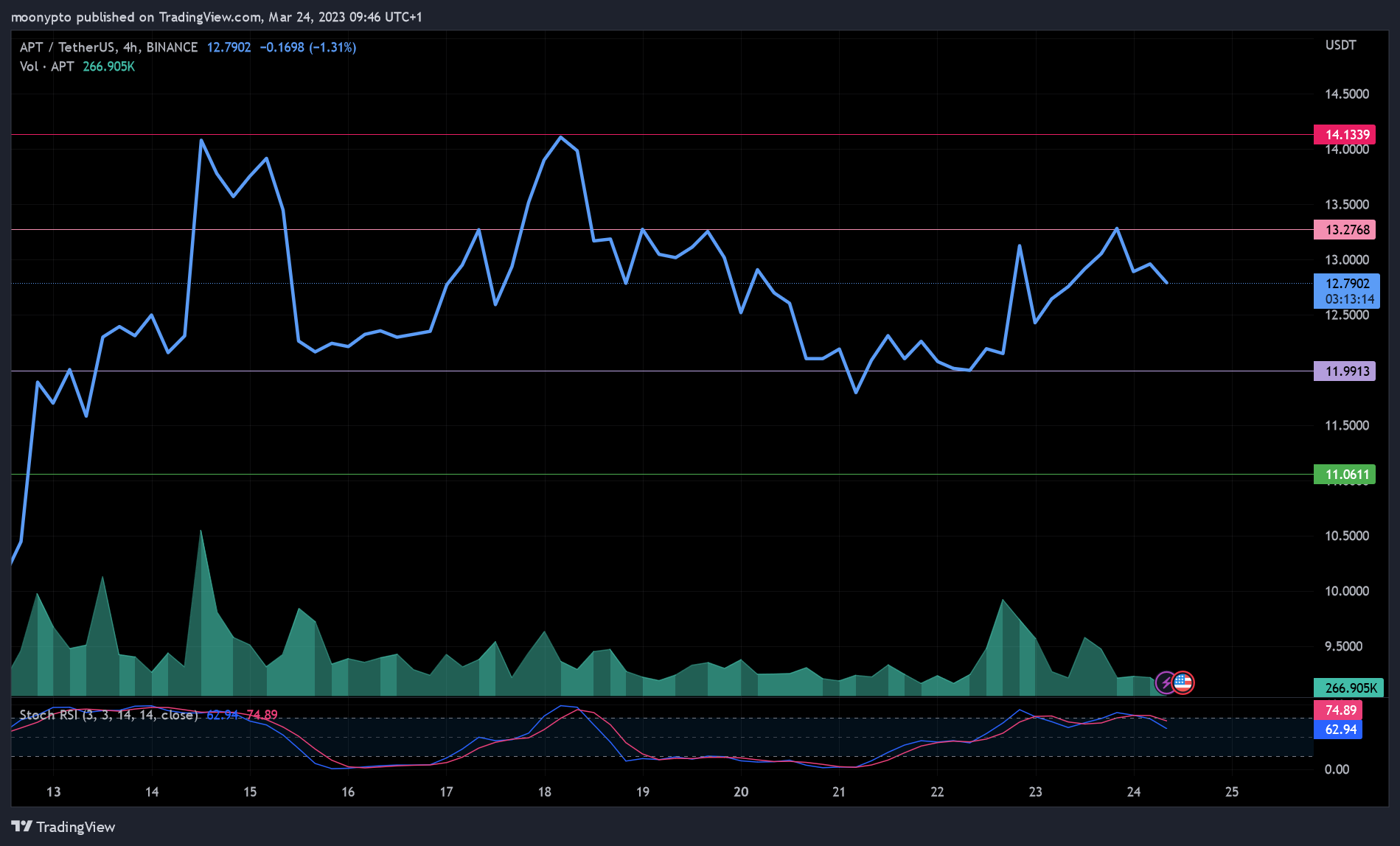
Task: Click date label 18 on the time axis
Action: click(x=544, y=791)
